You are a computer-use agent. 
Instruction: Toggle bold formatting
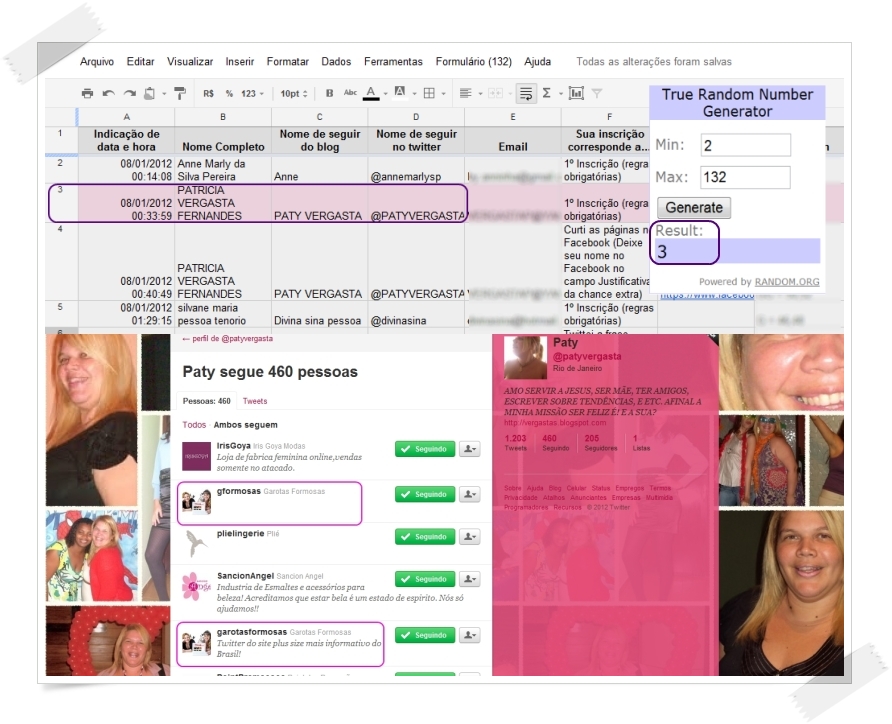click(329, 93)
